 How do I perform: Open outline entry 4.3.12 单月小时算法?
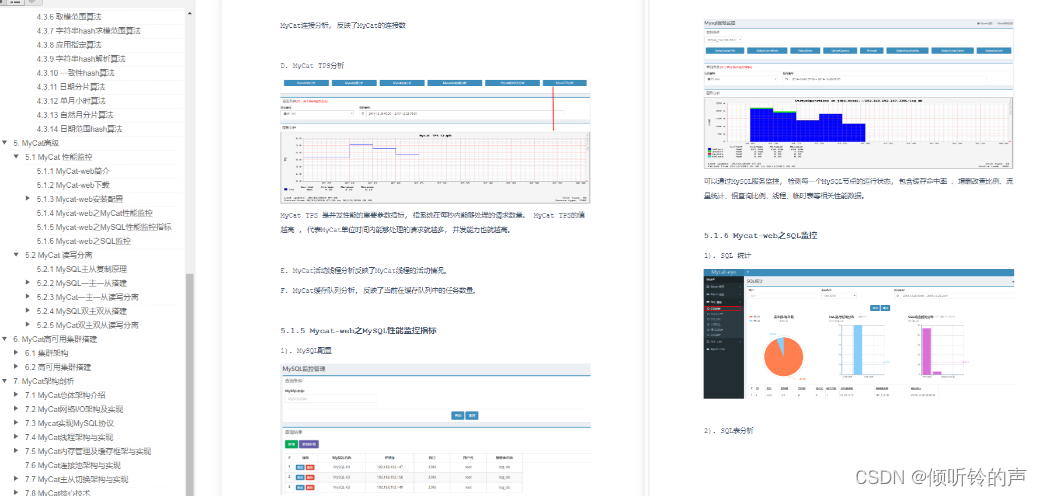71,100
